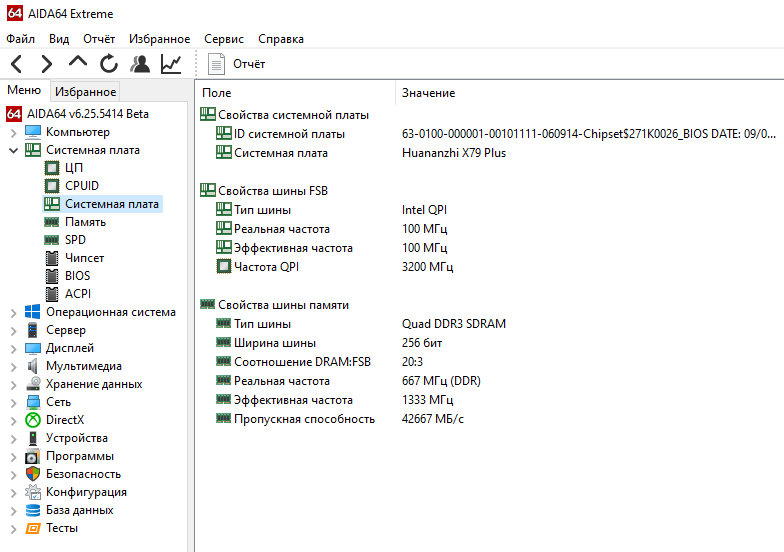This screenshot has width=784, height=552.
Task: Click the Память memory module icon
Action: (52, 222)
